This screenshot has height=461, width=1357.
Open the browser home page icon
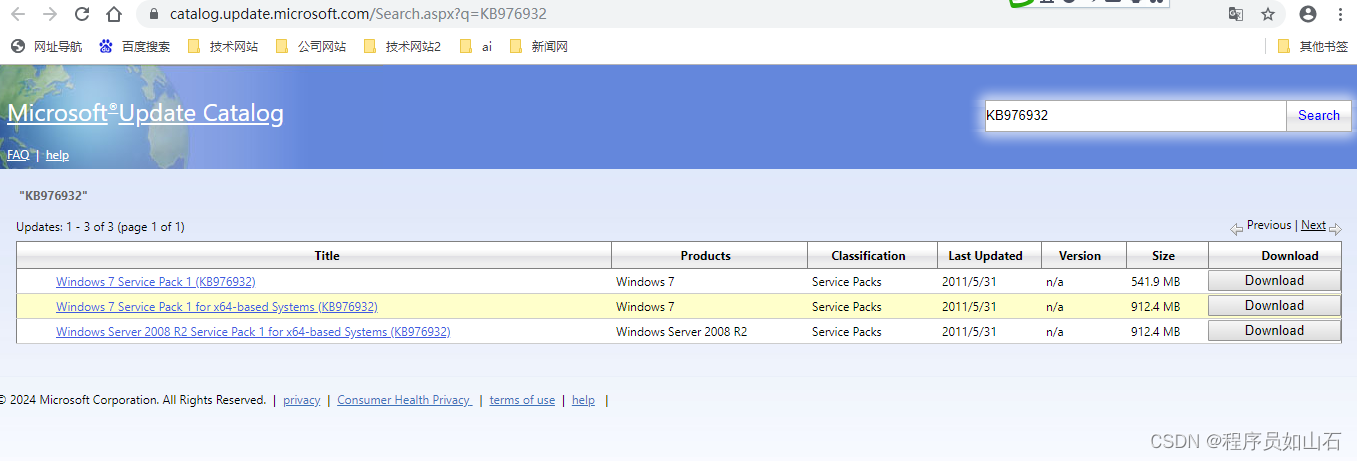click(114, 15)
